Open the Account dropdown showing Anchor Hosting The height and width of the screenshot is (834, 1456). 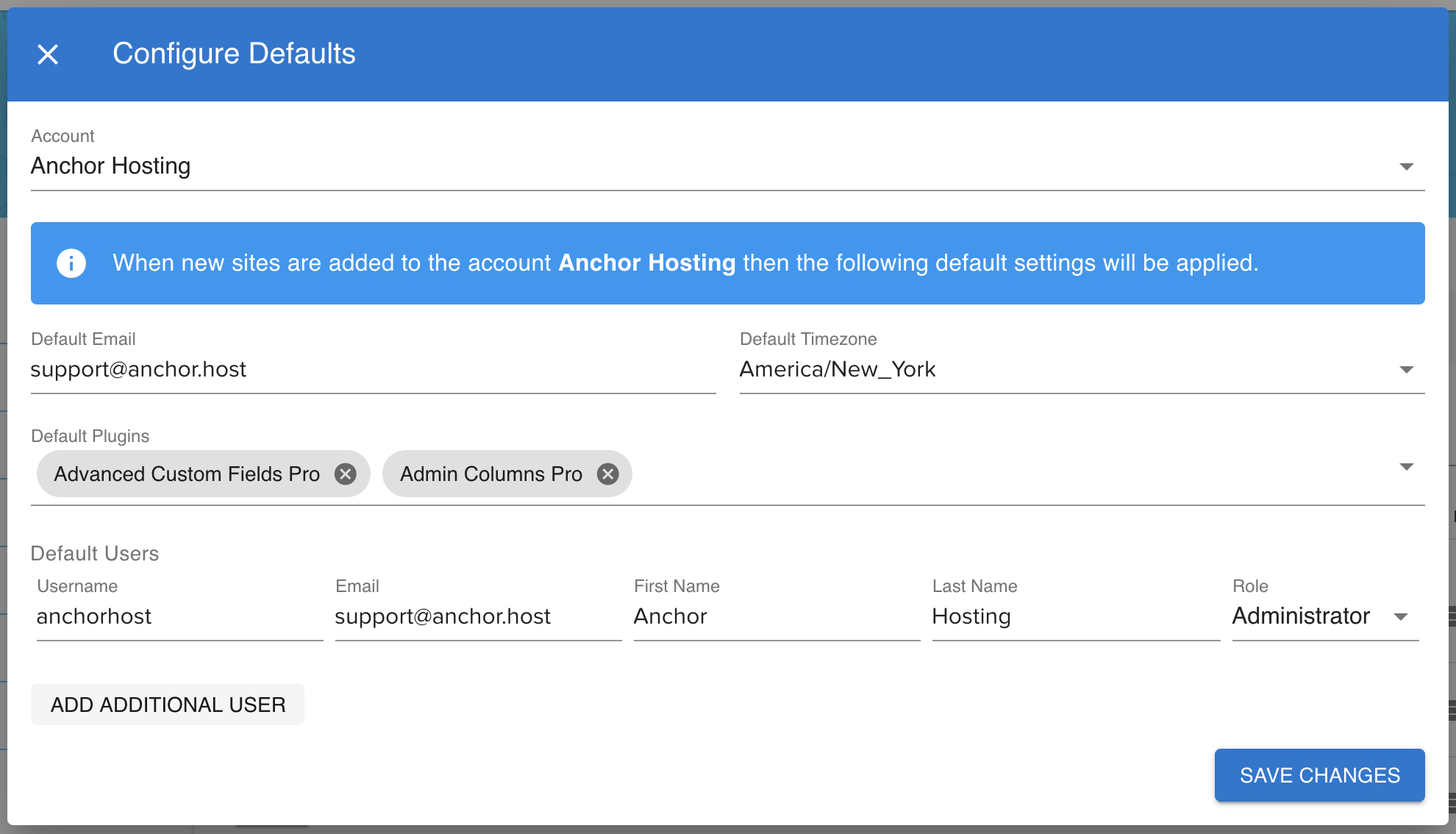(x=727, y=166)
